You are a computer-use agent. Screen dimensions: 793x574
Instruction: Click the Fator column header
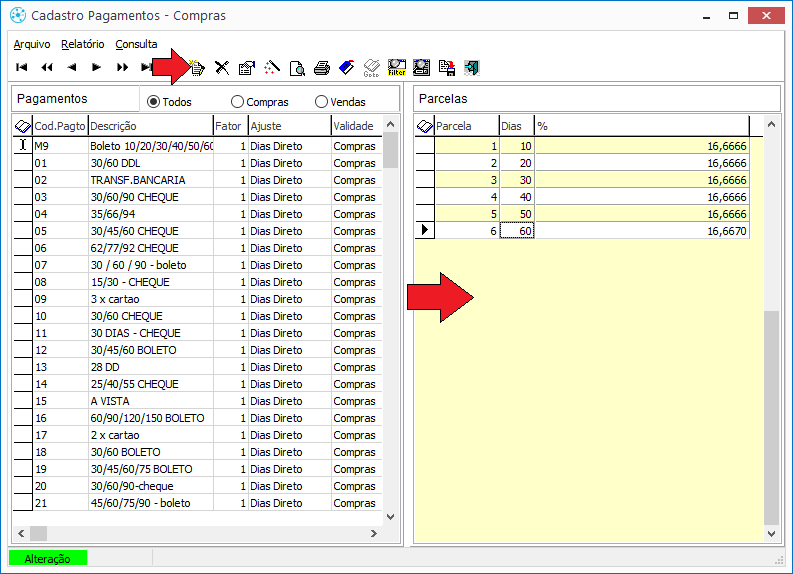pos(231,126)
